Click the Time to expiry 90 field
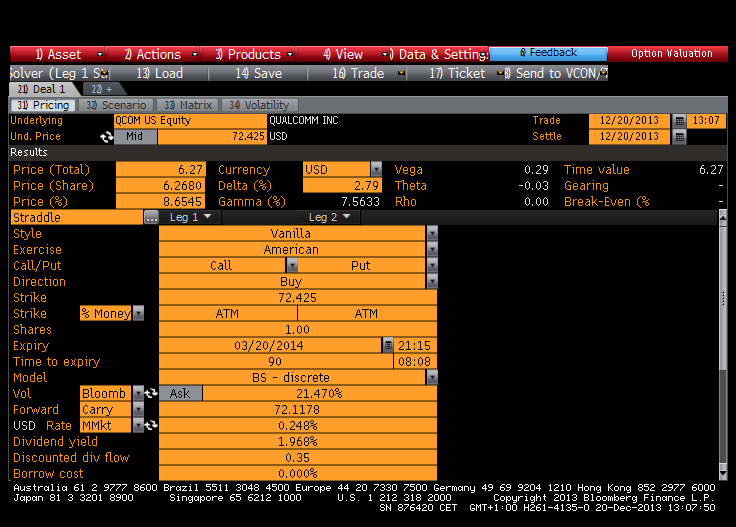Image resolution: width=736 pixels, height=527 pixels. coord(276,362)
